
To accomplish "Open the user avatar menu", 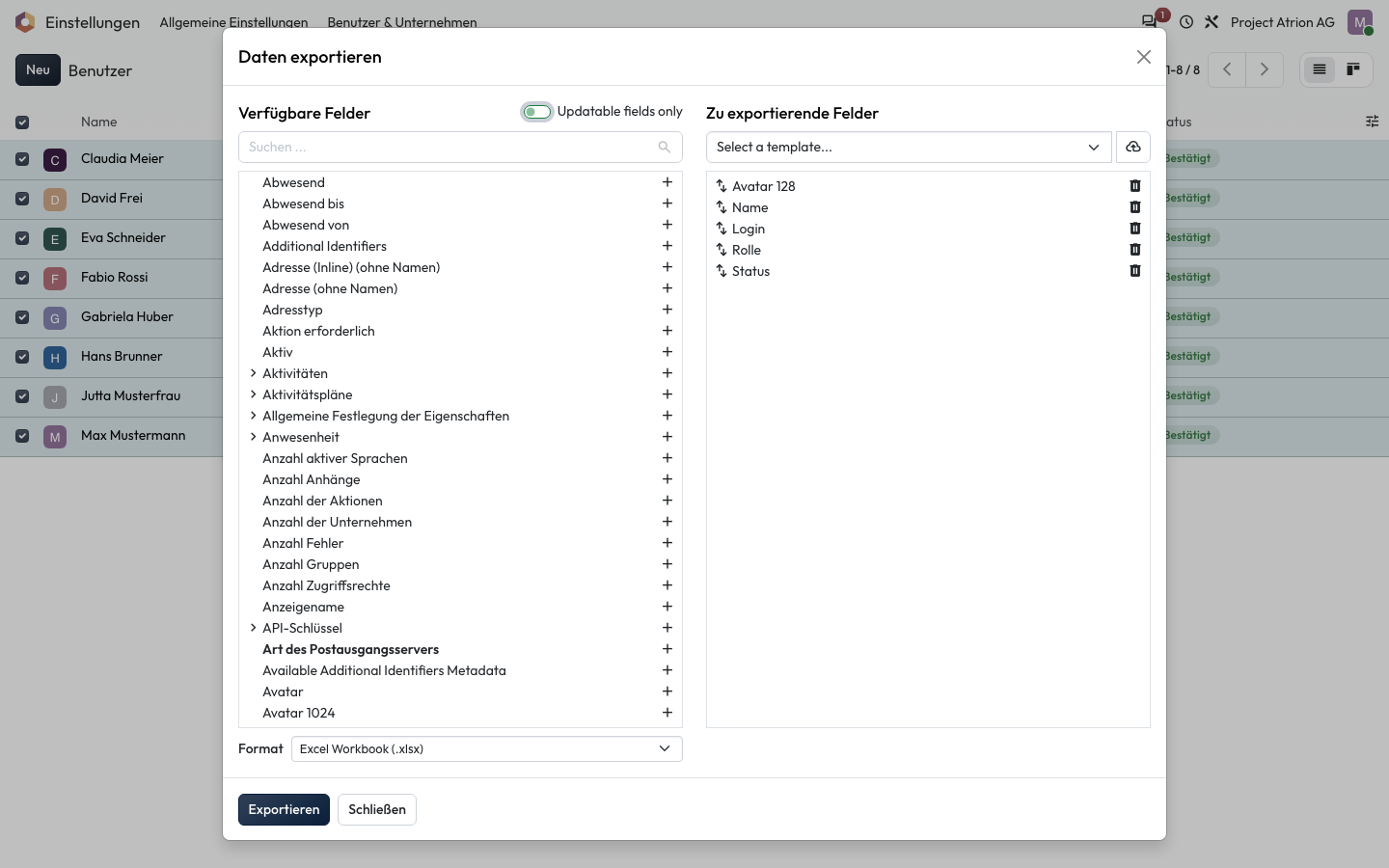I will coord(1360,22).
